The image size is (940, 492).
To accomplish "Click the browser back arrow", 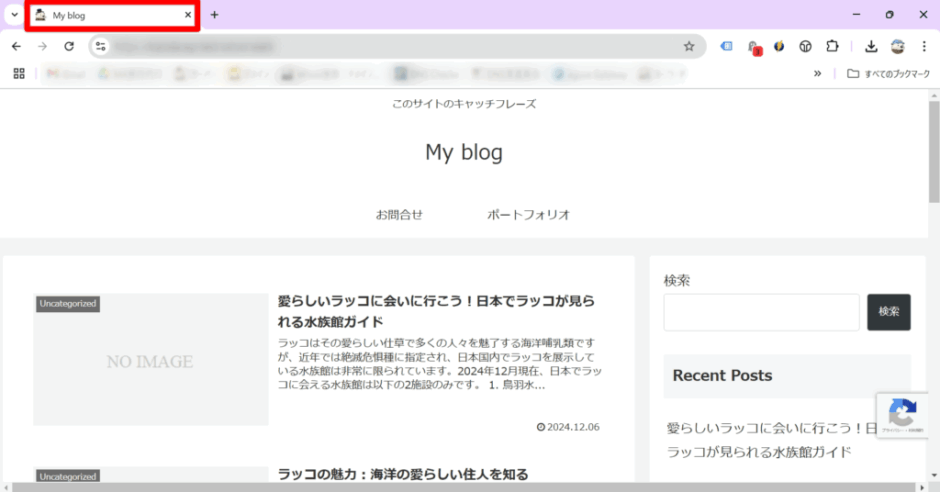I will point(16,46).
